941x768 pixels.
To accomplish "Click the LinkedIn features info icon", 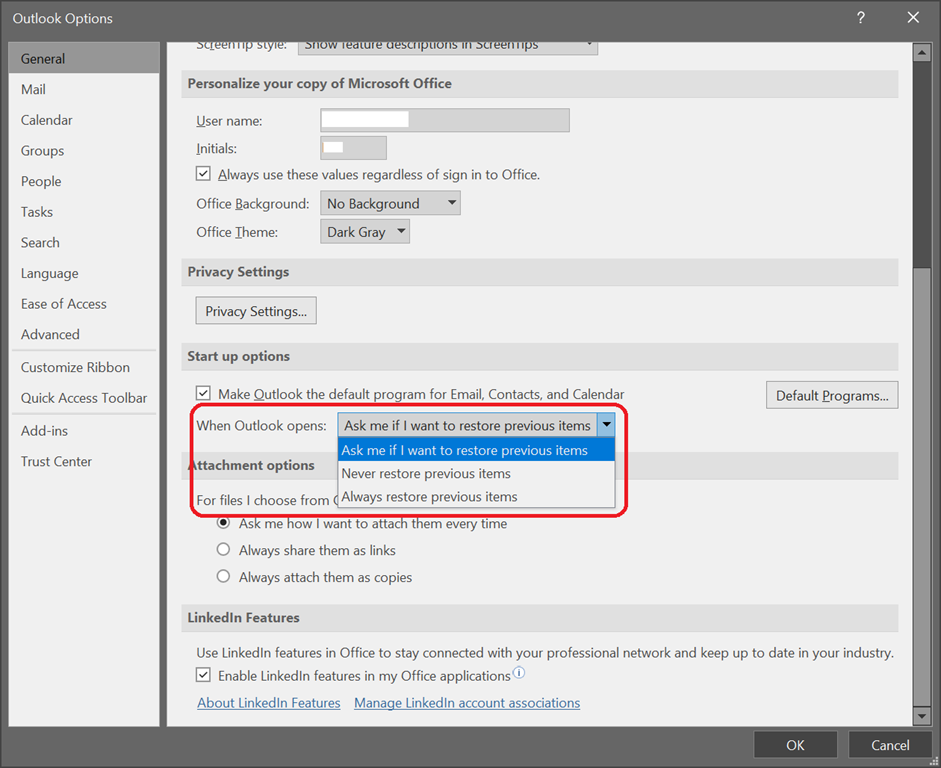I will [x=519, y=674].
